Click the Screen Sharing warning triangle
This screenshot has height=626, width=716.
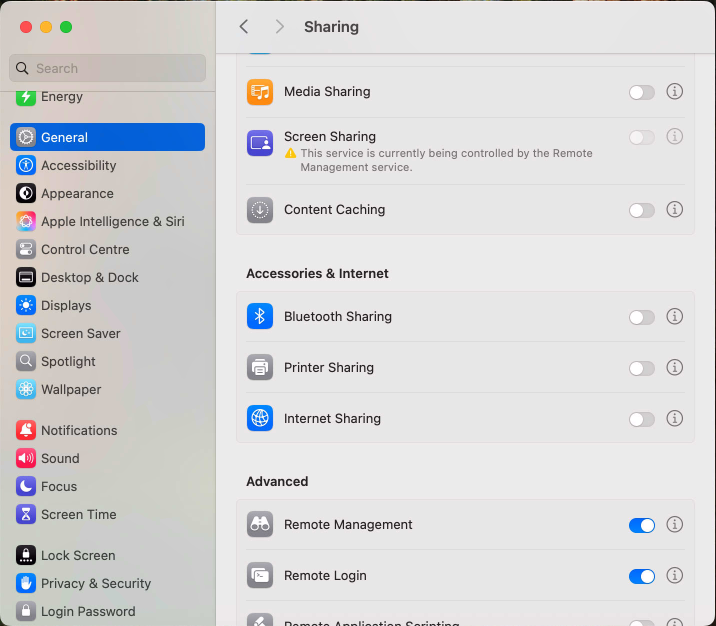[x=290, y=153]
